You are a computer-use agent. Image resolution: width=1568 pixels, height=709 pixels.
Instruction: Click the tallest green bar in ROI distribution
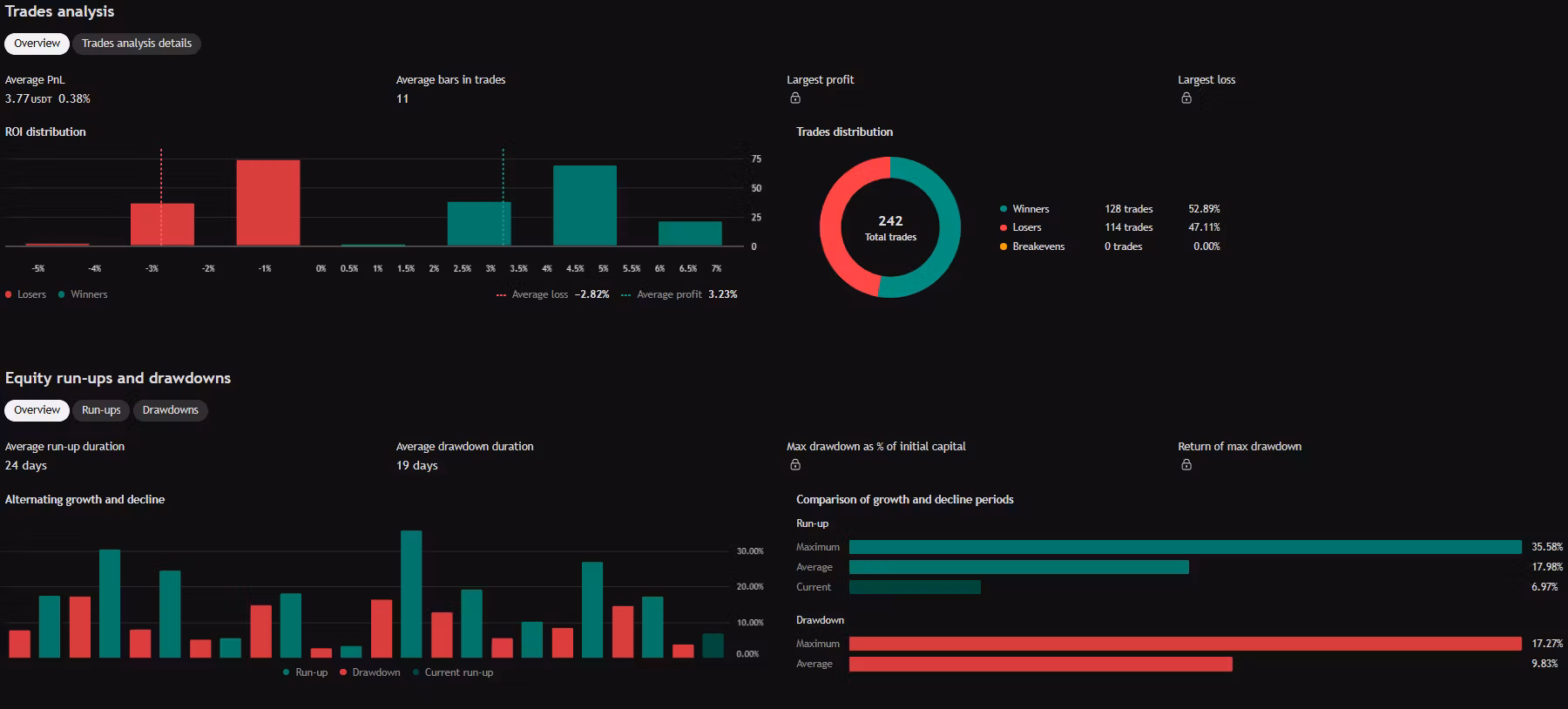585,206
